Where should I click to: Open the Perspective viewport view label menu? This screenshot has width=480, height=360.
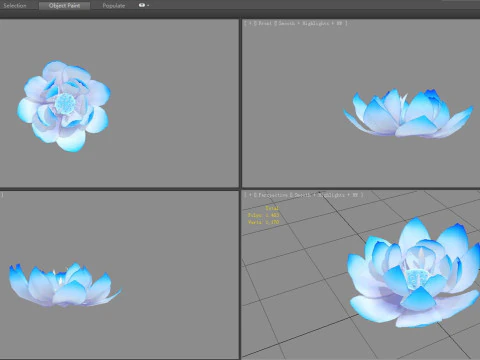point(273,195)
